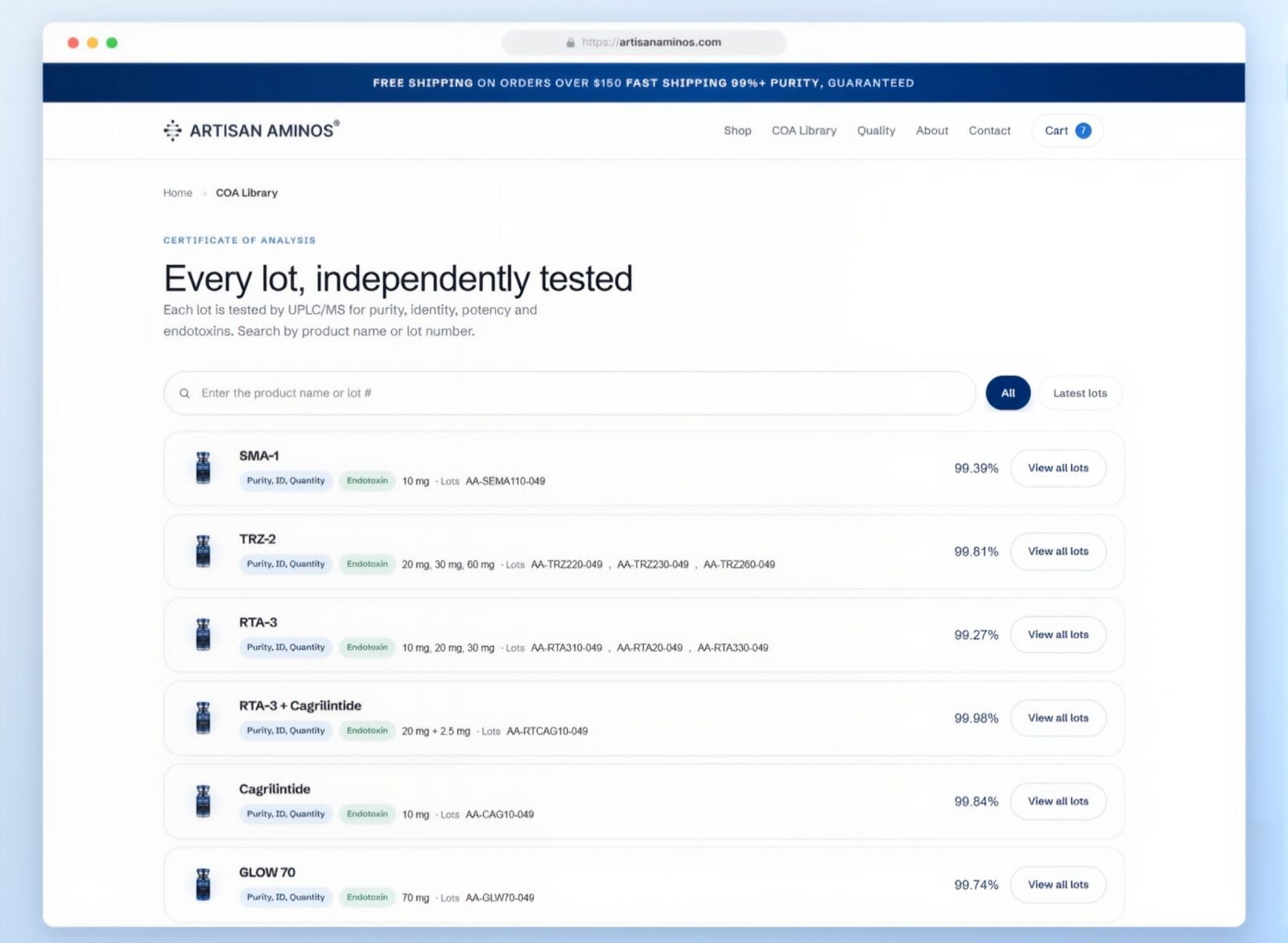The image size is (1288, 943).
Task: Click Home in the breadcrumb
Action: (x=178, y=192)
